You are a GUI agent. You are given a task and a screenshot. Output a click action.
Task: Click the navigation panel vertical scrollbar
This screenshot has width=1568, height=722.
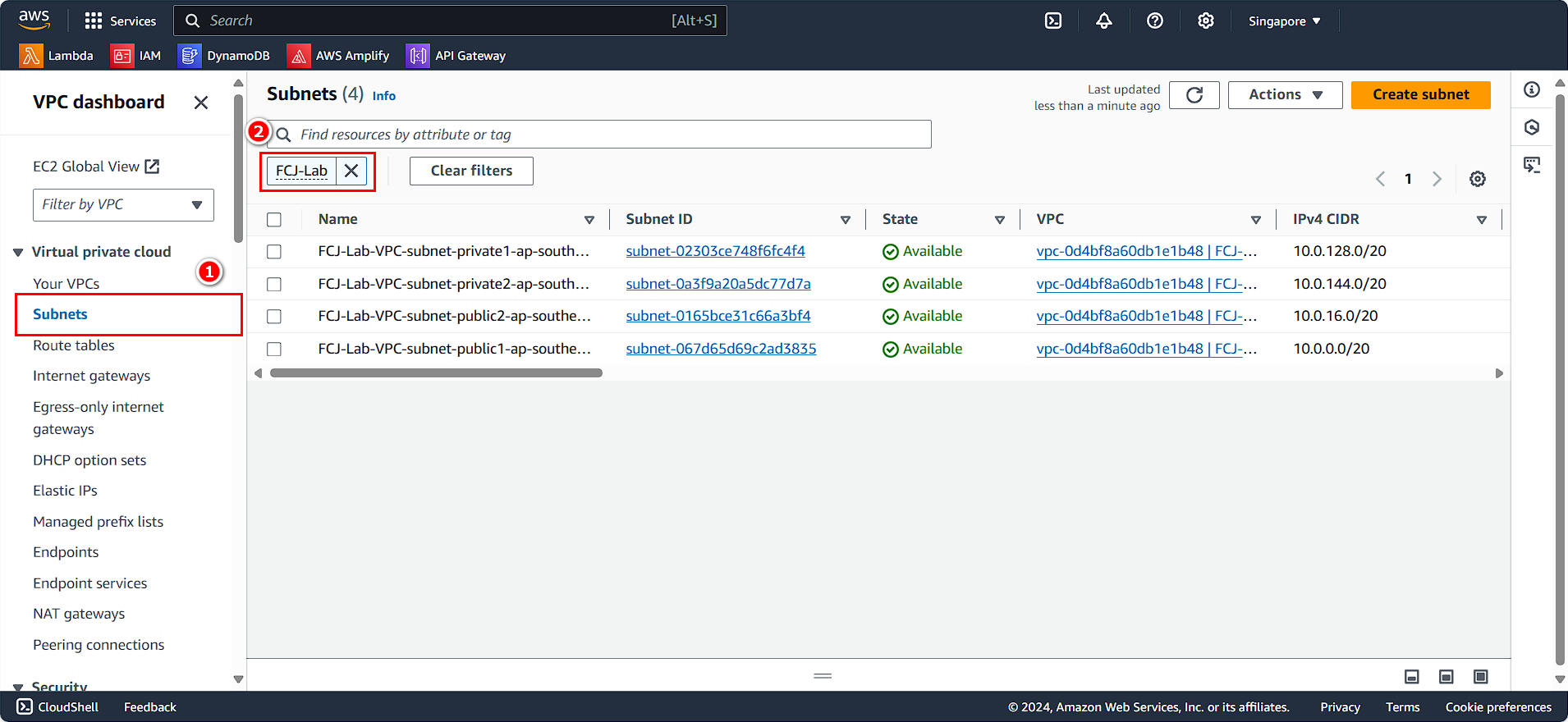click(x=238, y=168)
